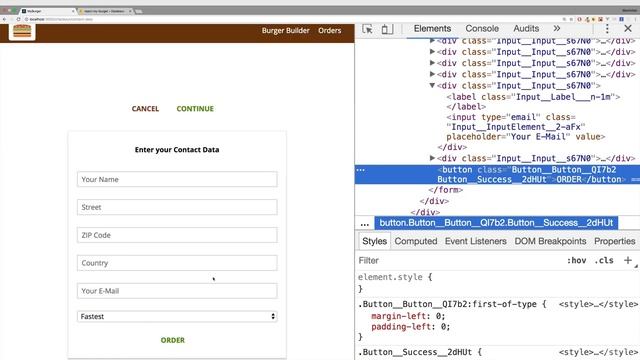
Task: Click the ORDER button
Action: [x=173, y=340]
